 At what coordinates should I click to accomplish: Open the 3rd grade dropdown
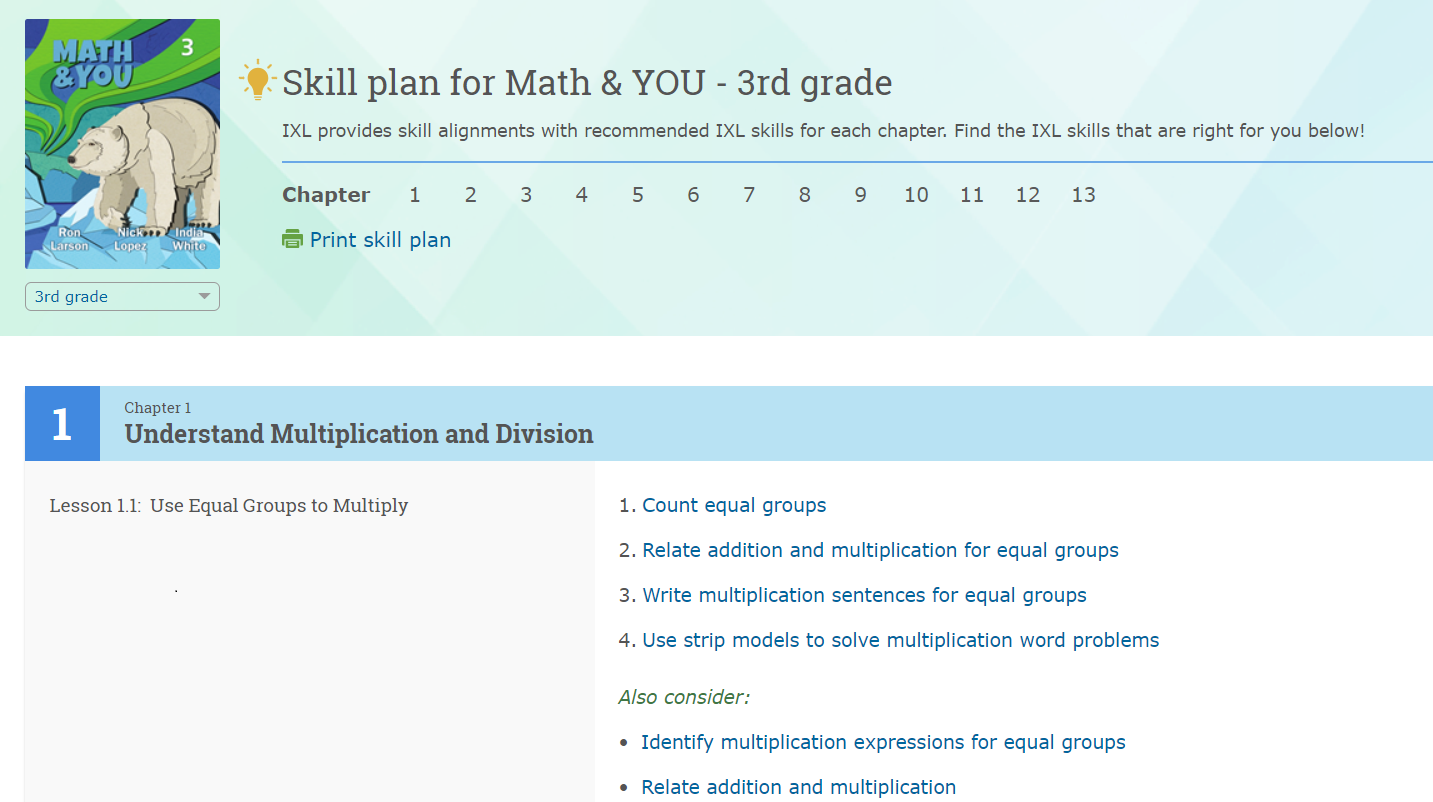click(122, 297)
